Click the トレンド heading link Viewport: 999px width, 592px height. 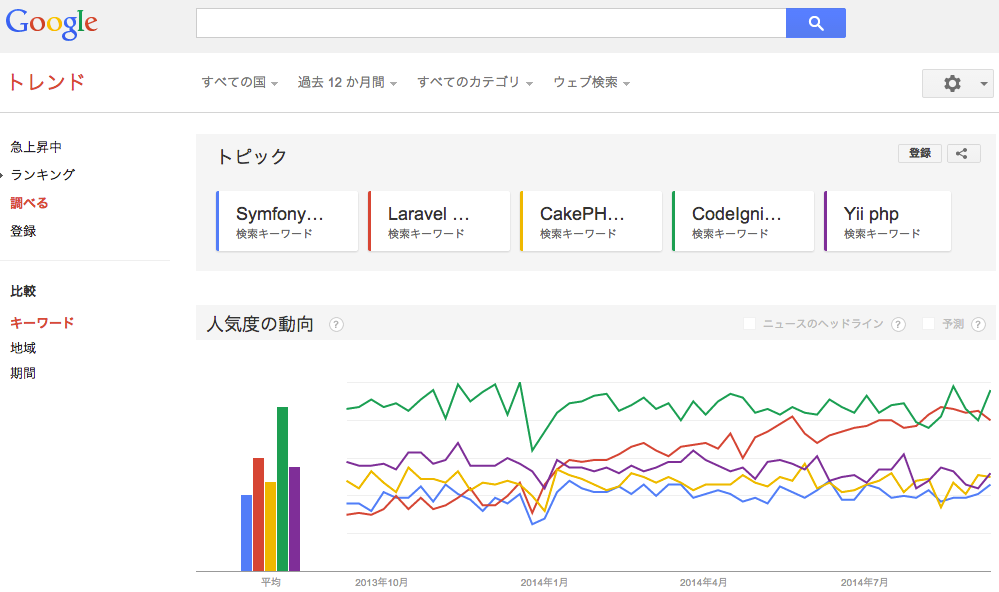pyautogui.click(x=46, y=82)
